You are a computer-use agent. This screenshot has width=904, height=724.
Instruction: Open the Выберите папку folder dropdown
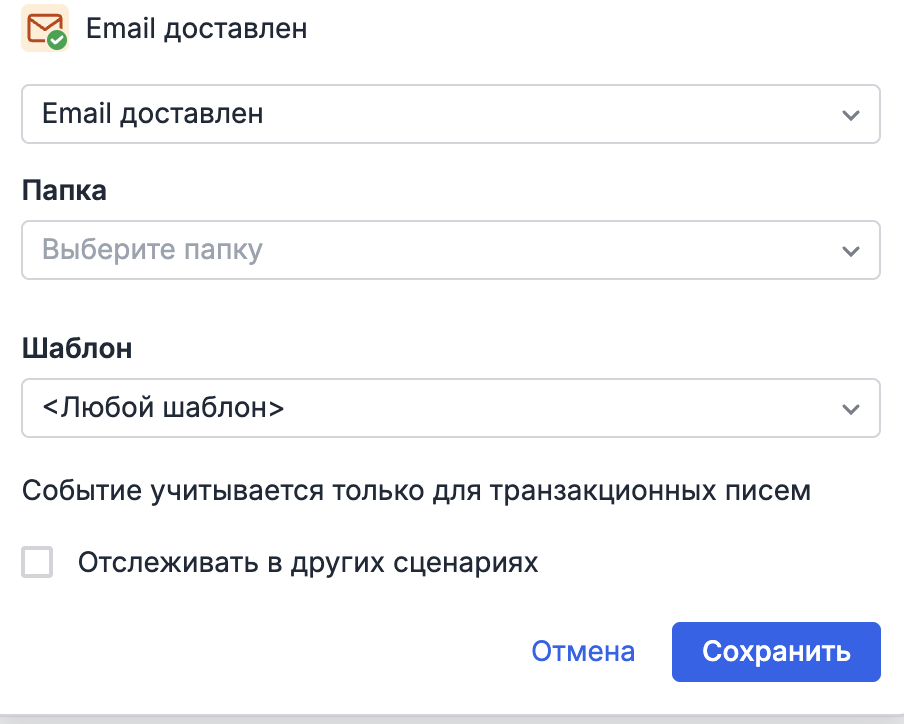pos(450,250)
